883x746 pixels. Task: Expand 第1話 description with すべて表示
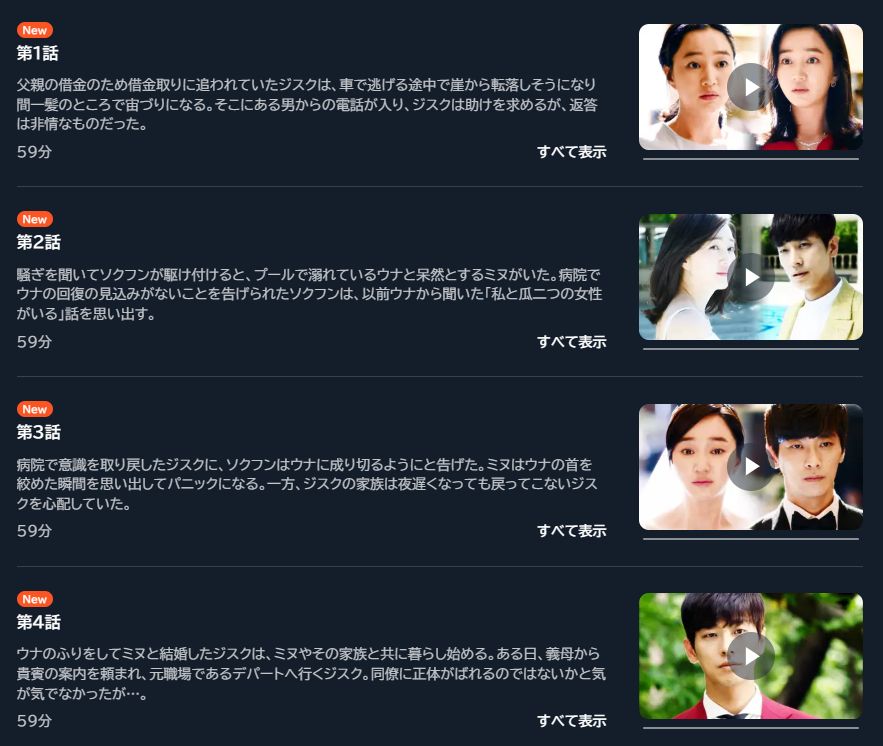point(572,152)
